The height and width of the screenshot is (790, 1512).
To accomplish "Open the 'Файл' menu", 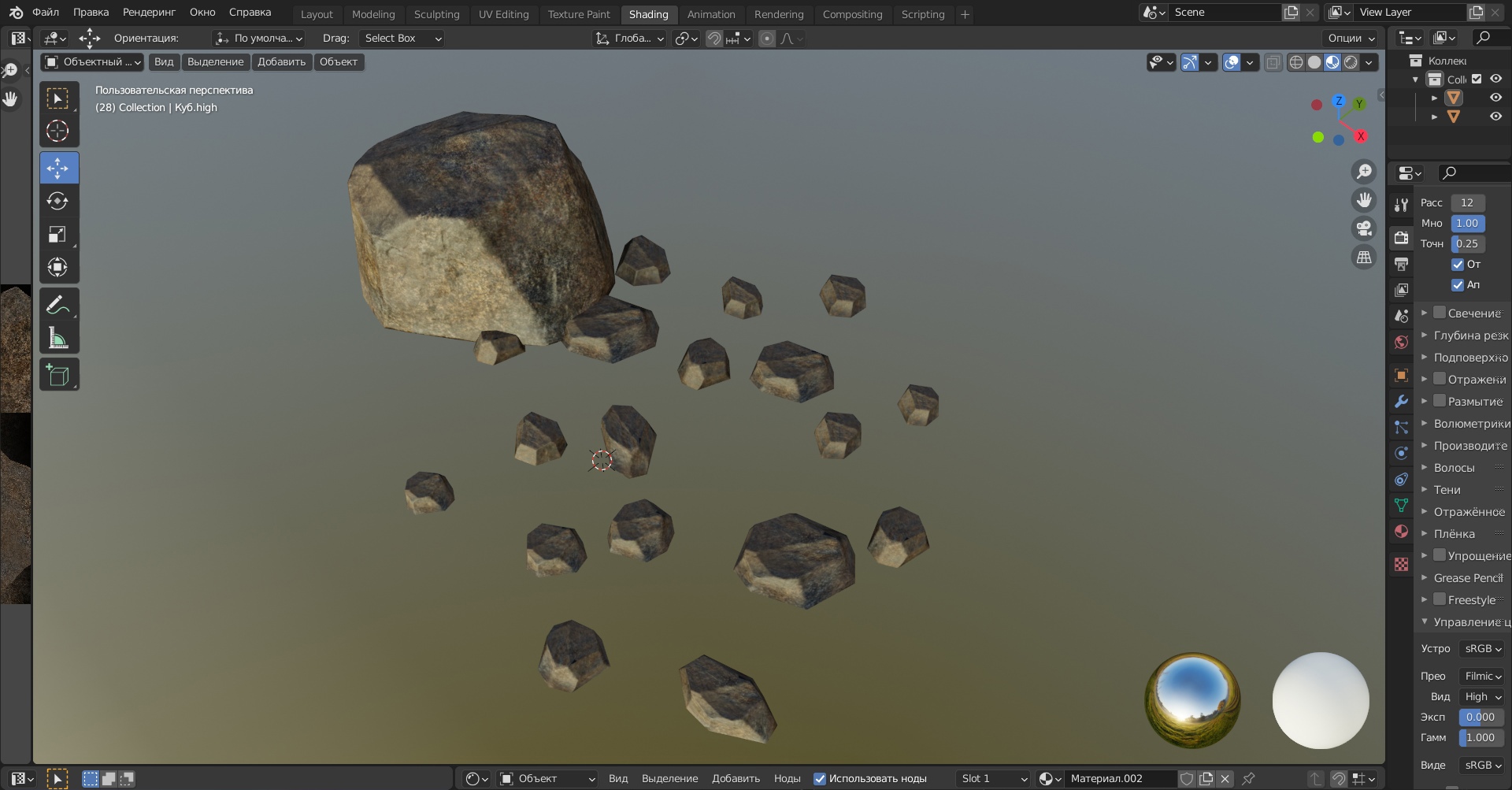I will click(x=46, y=13).
